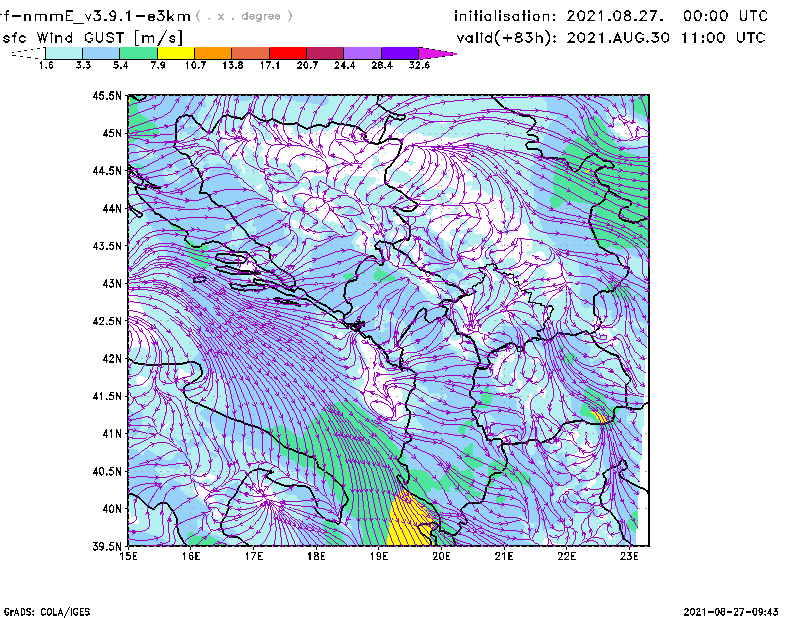Click the yellow swatch in the gust legend
This screenshot has height=618, width=800.
(x=176, y=53)
